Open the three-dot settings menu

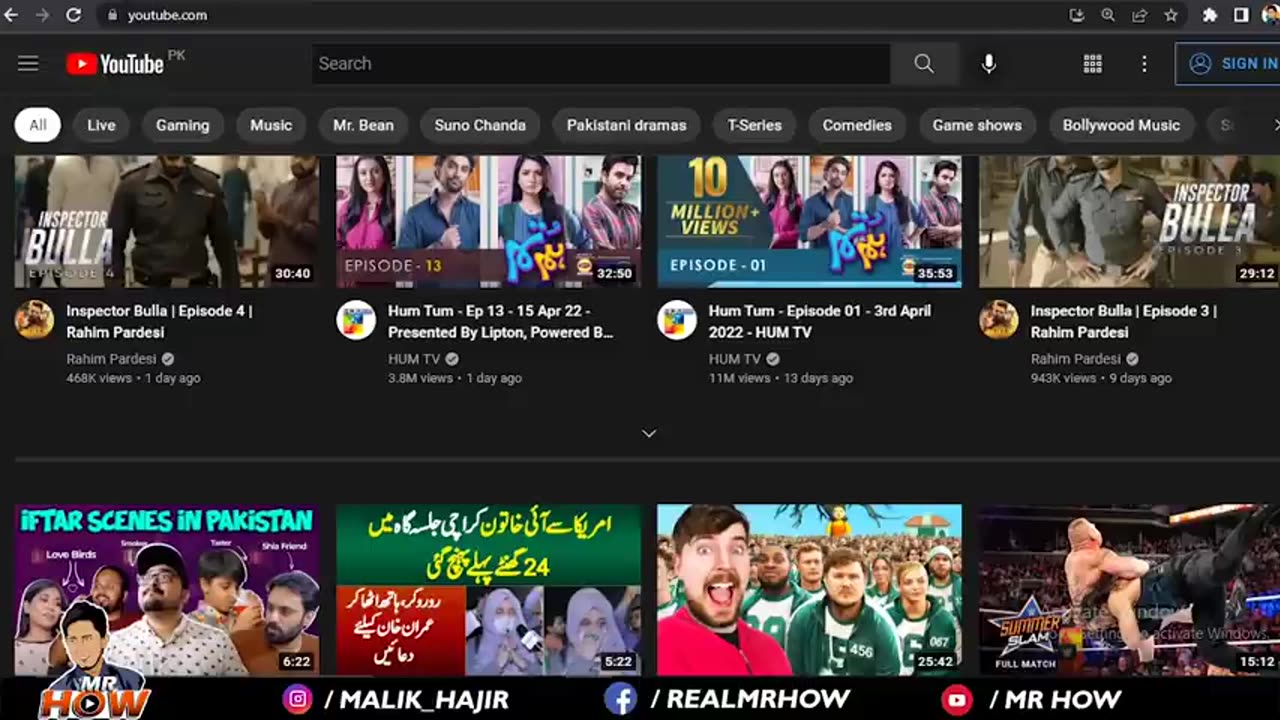[x=1144, y=63]
